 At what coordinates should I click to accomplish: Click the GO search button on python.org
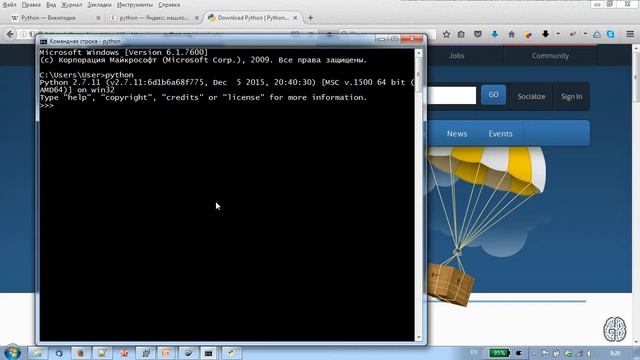(493, 95)
